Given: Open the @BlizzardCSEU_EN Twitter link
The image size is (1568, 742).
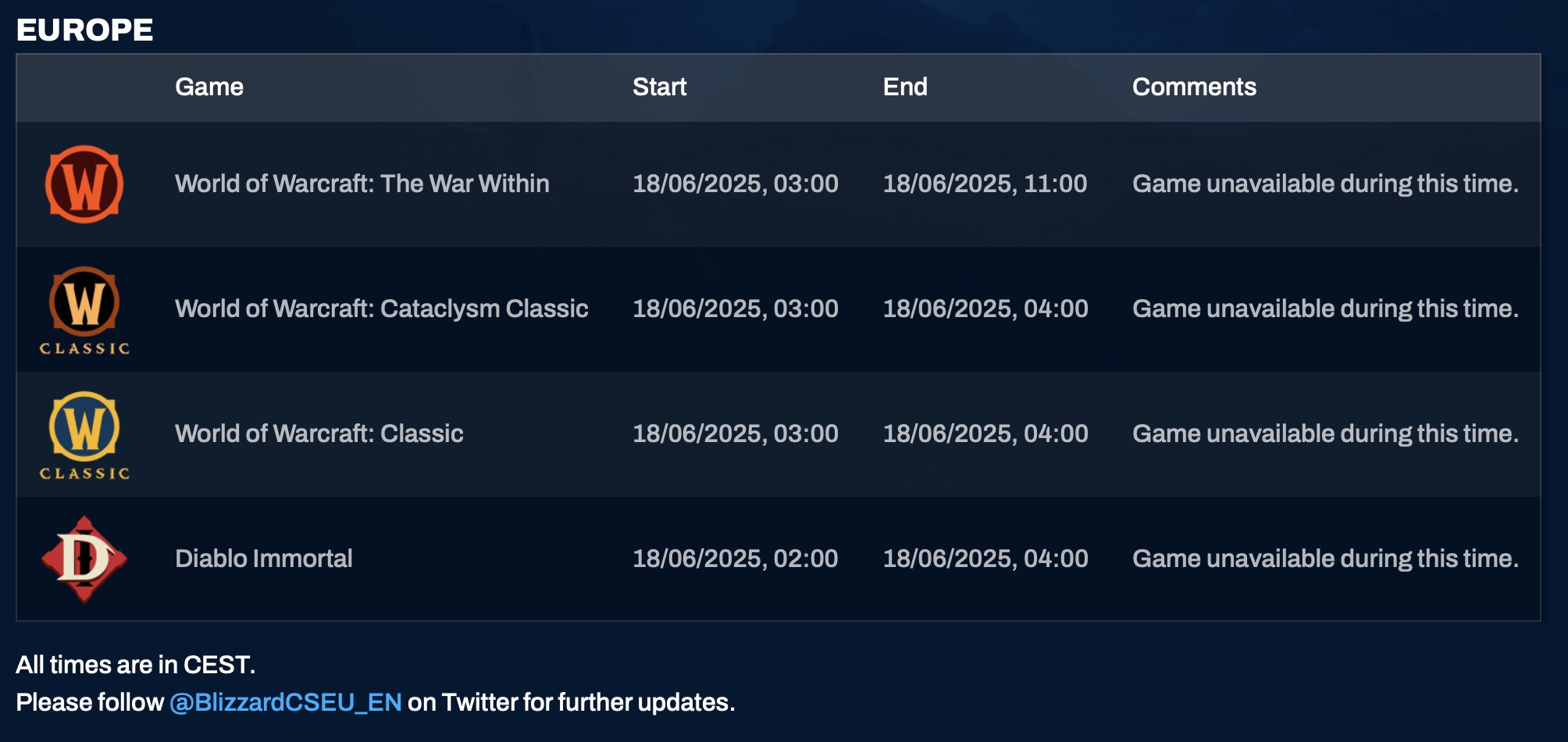Looking at the screenshot, I should tap(286, 702).
